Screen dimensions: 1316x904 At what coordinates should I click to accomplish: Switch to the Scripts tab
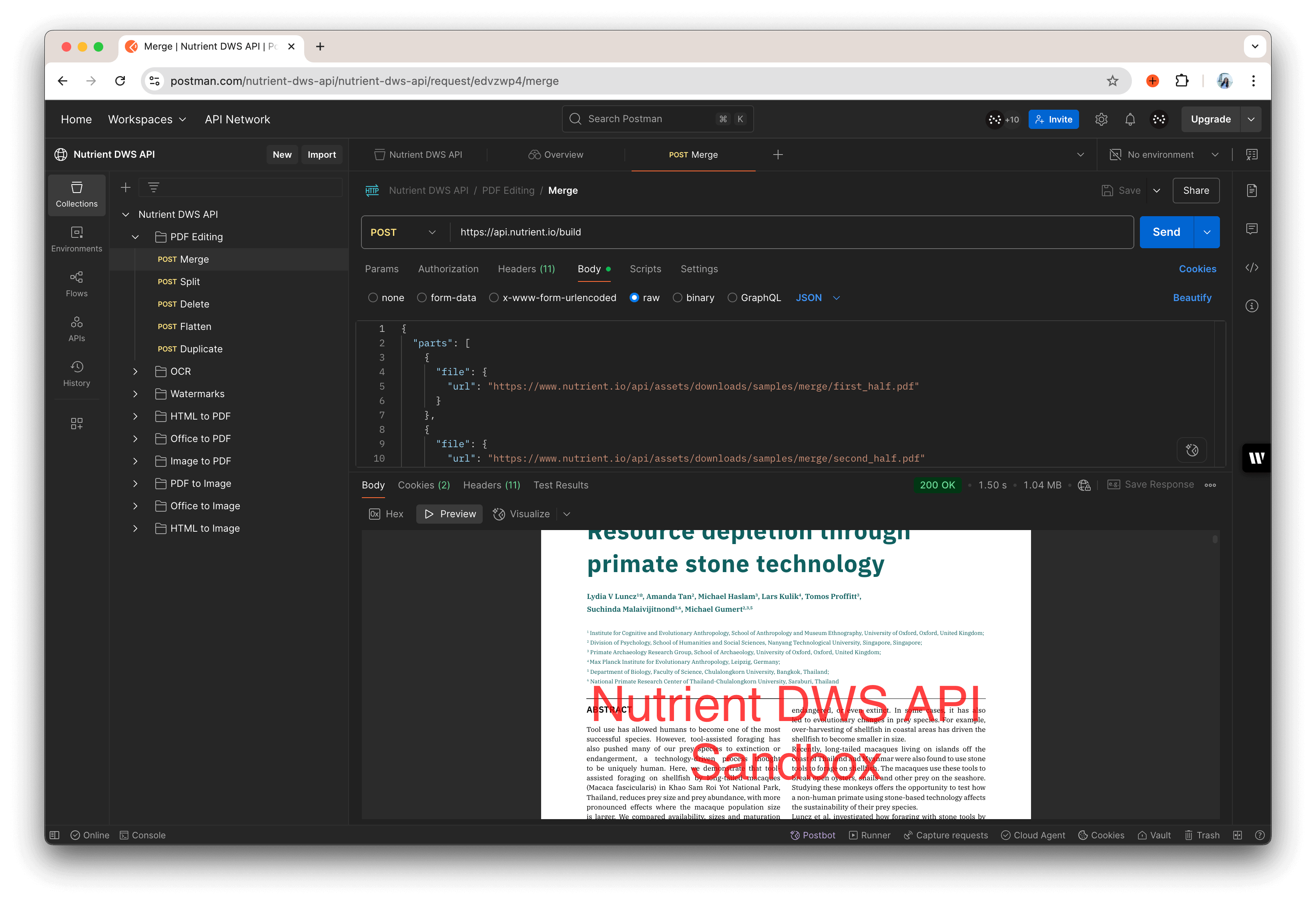pos(645,269)
